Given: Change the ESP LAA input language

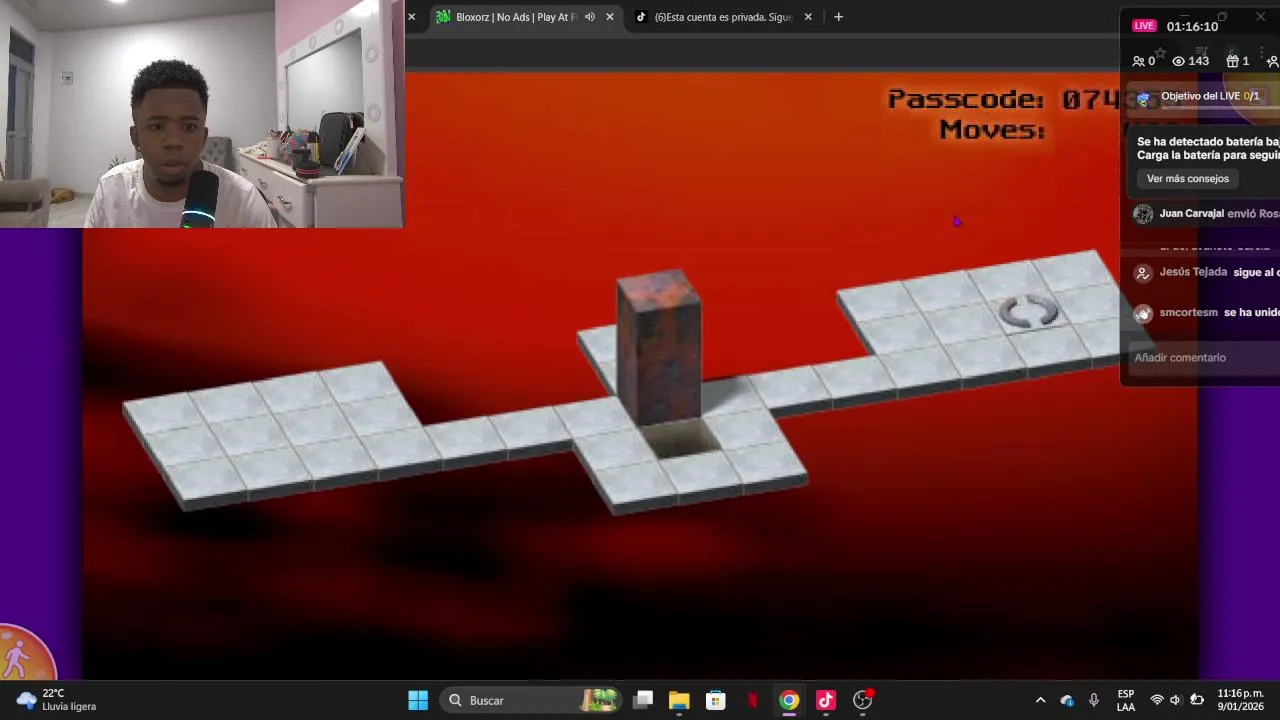Looking at the screenshot, I should pyautogui.click(x=1126, y=700).
